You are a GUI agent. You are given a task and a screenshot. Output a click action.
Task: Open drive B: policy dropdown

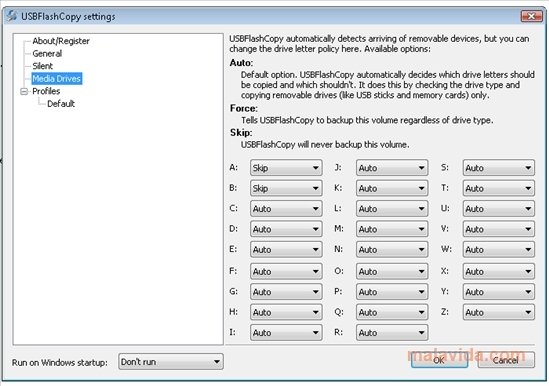pyautogui.click(x=286, y=188)
